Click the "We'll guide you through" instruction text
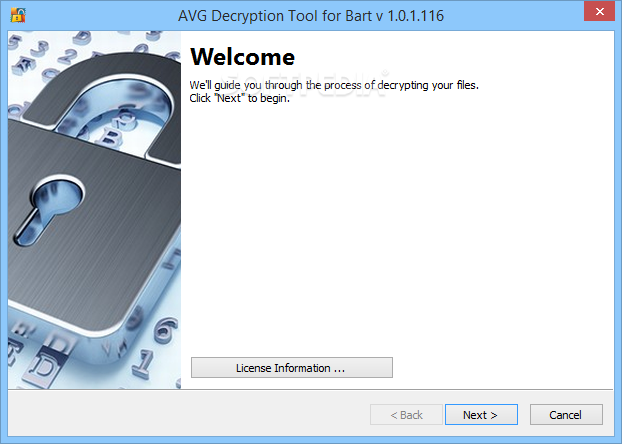This screenshot has width=622, height=444. [x=334, y=92]
